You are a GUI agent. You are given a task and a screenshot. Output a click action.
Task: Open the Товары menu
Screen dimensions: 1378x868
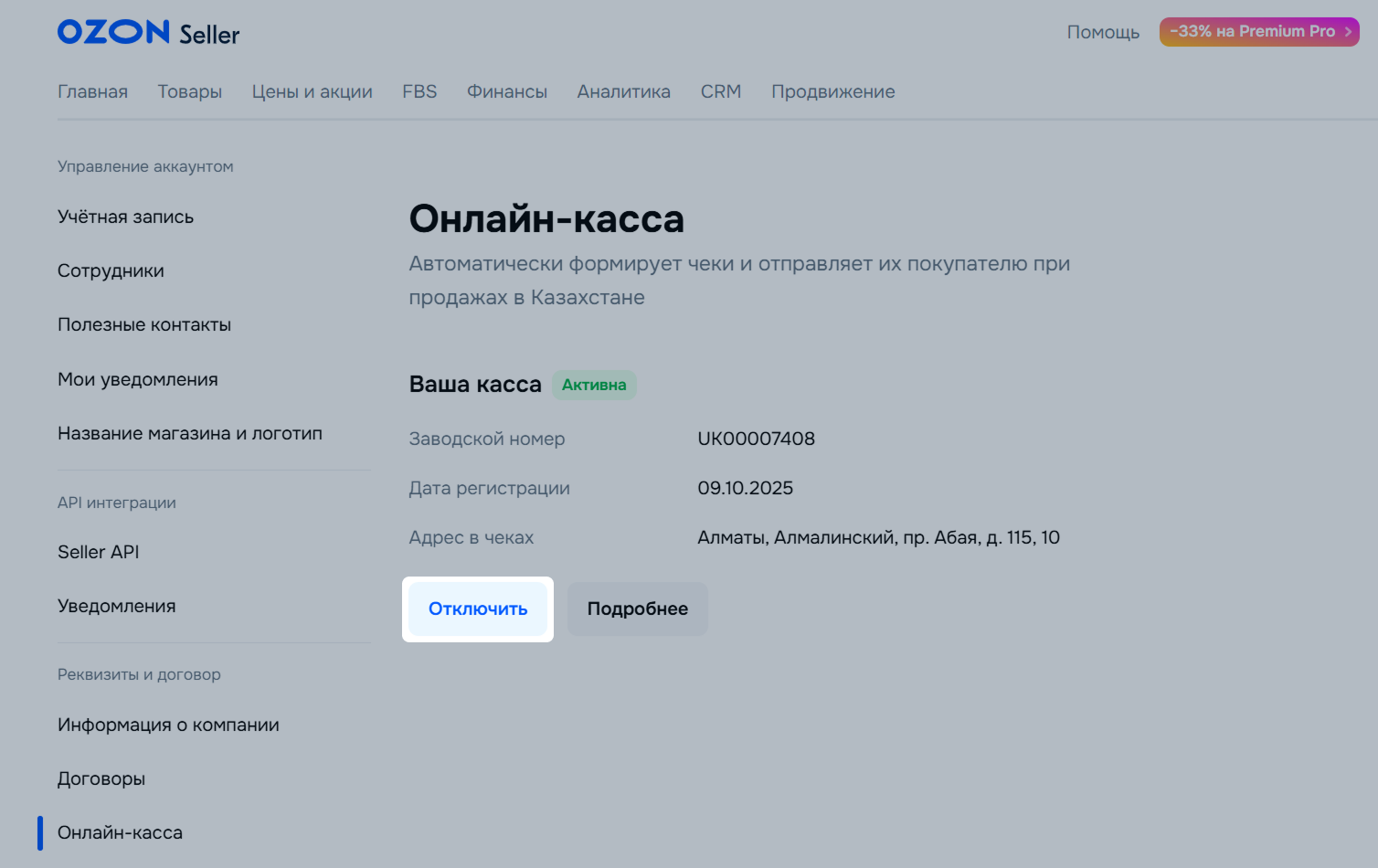point(189,91)
